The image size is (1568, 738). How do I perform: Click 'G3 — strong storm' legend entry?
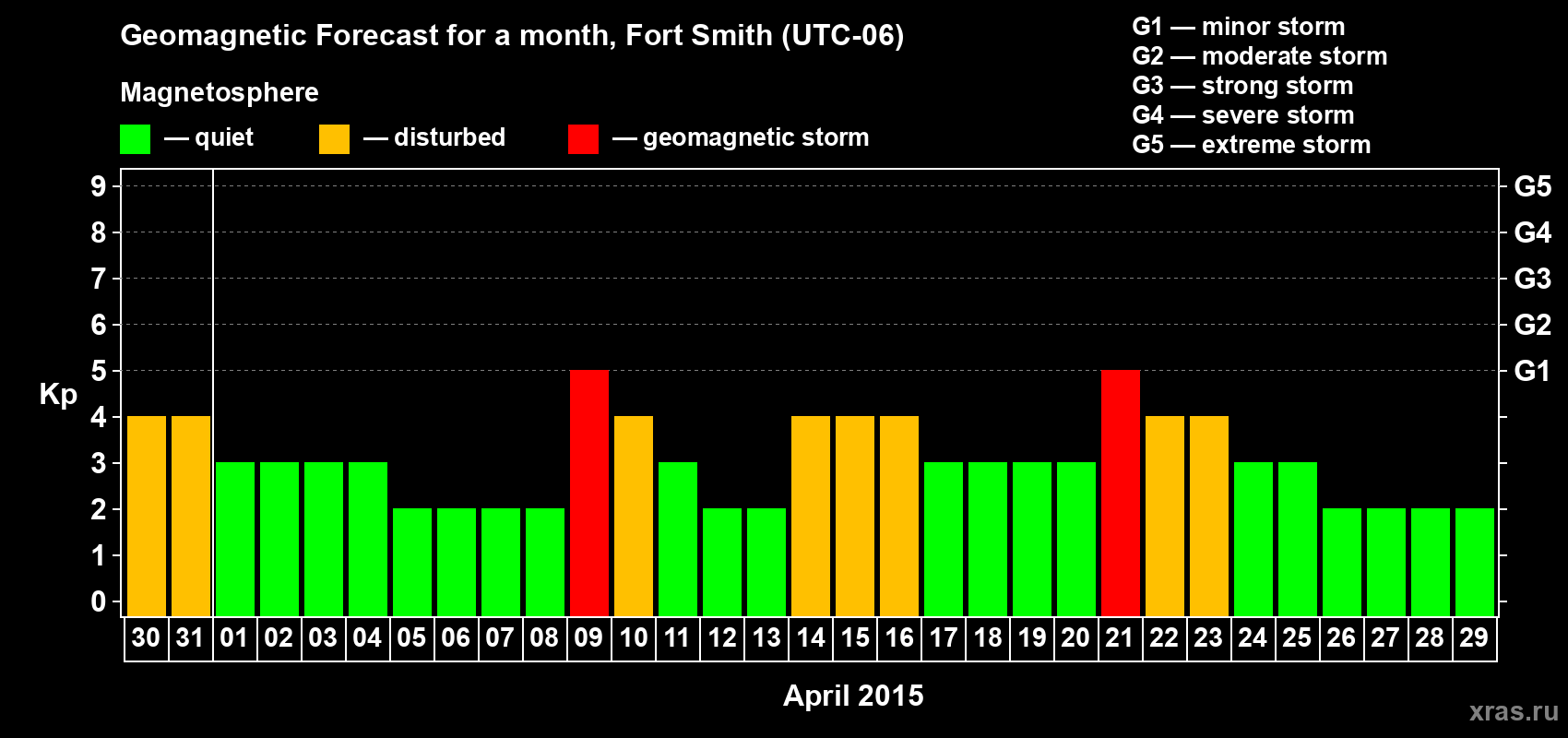coord(1242,86)
